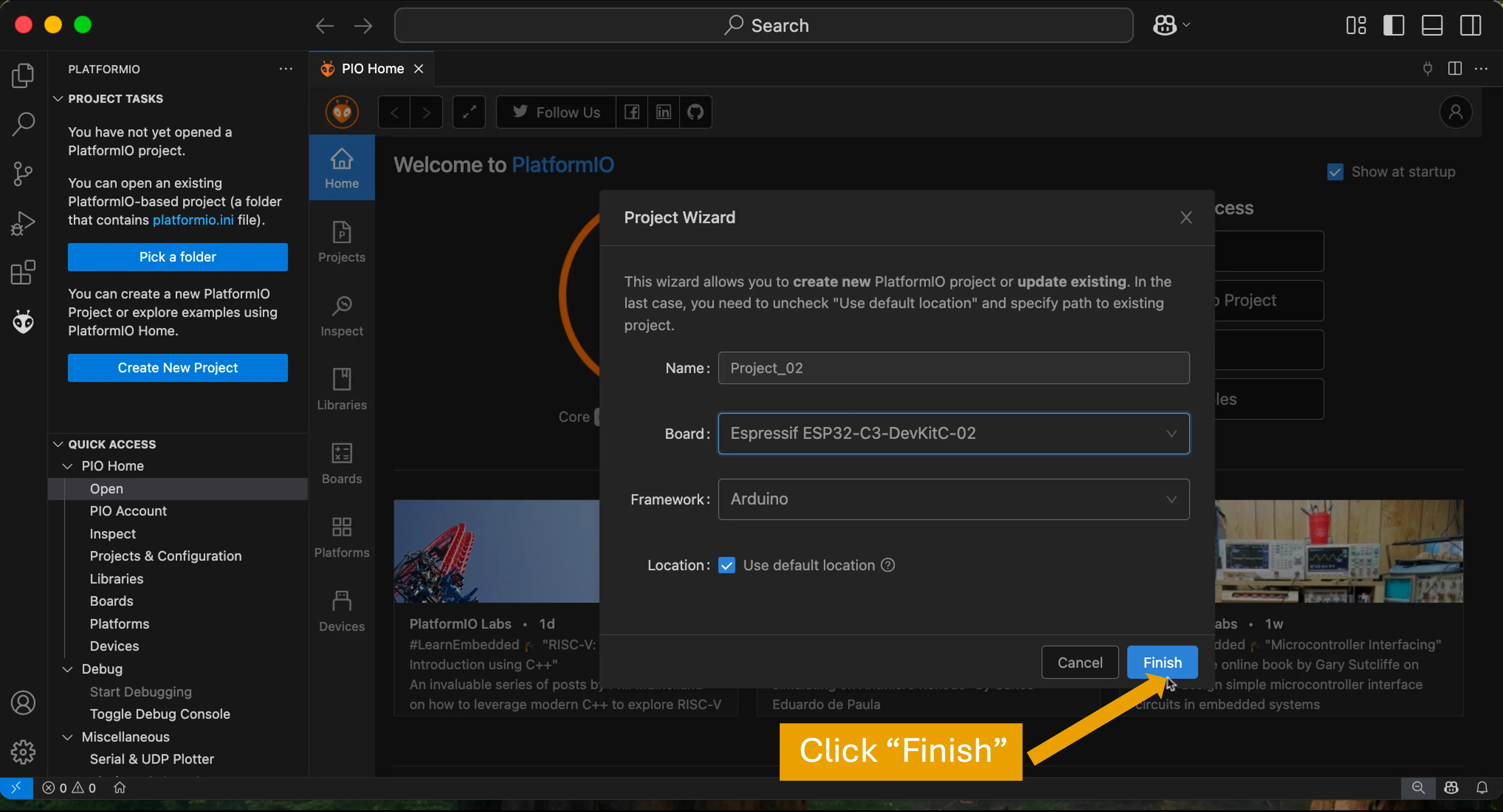Open notifications bell in status bar
This screenshot has height=812, width=1503.
tap(1482, 787)
